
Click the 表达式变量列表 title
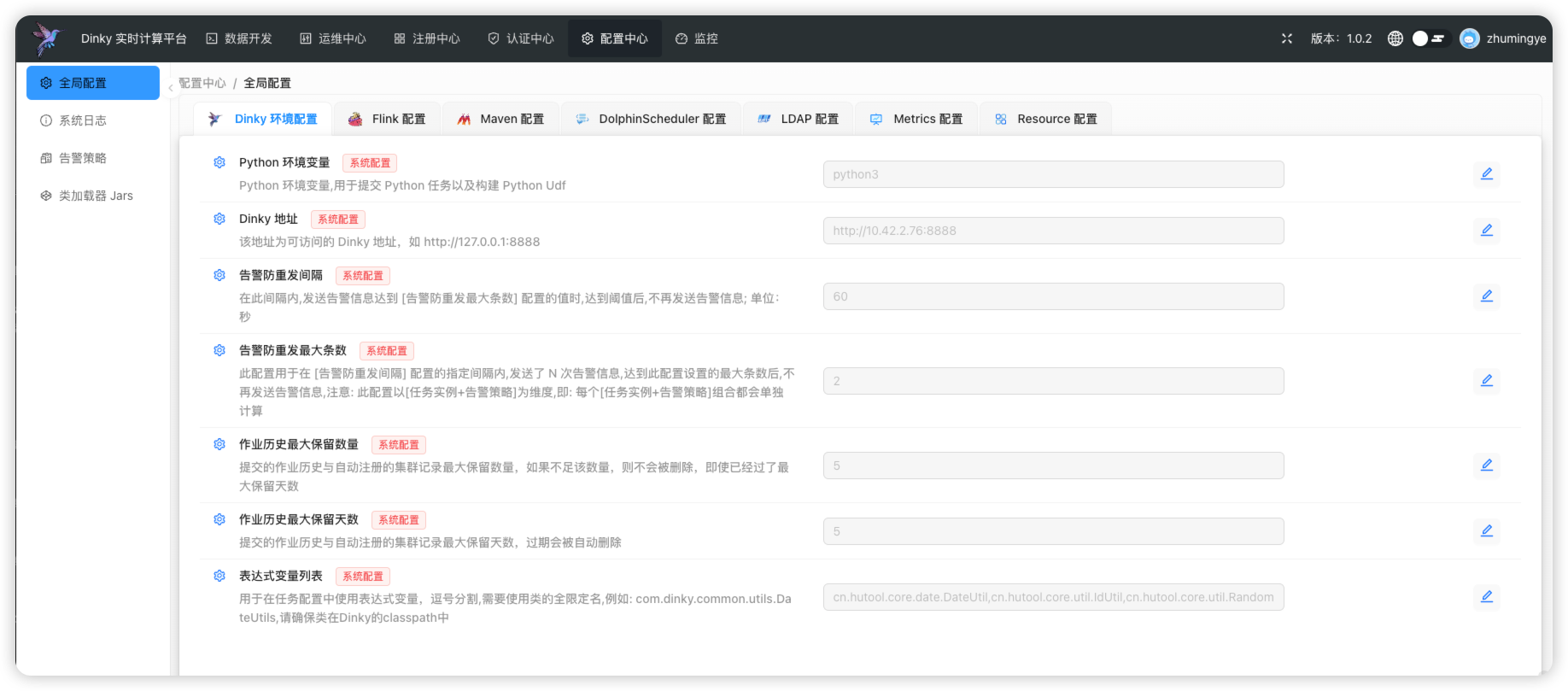pyautogui.click(x=281, y=576)
